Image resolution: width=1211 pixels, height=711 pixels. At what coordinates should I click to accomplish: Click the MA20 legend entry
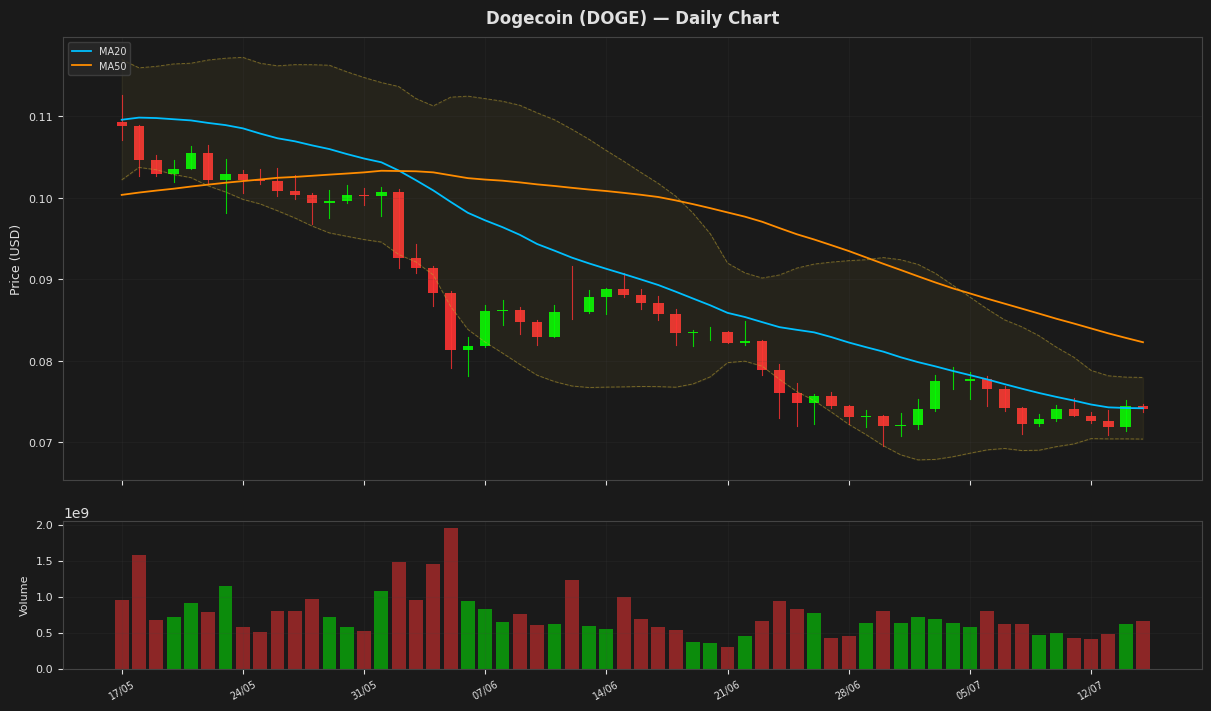pyautogui.click(x=99, y=51)
